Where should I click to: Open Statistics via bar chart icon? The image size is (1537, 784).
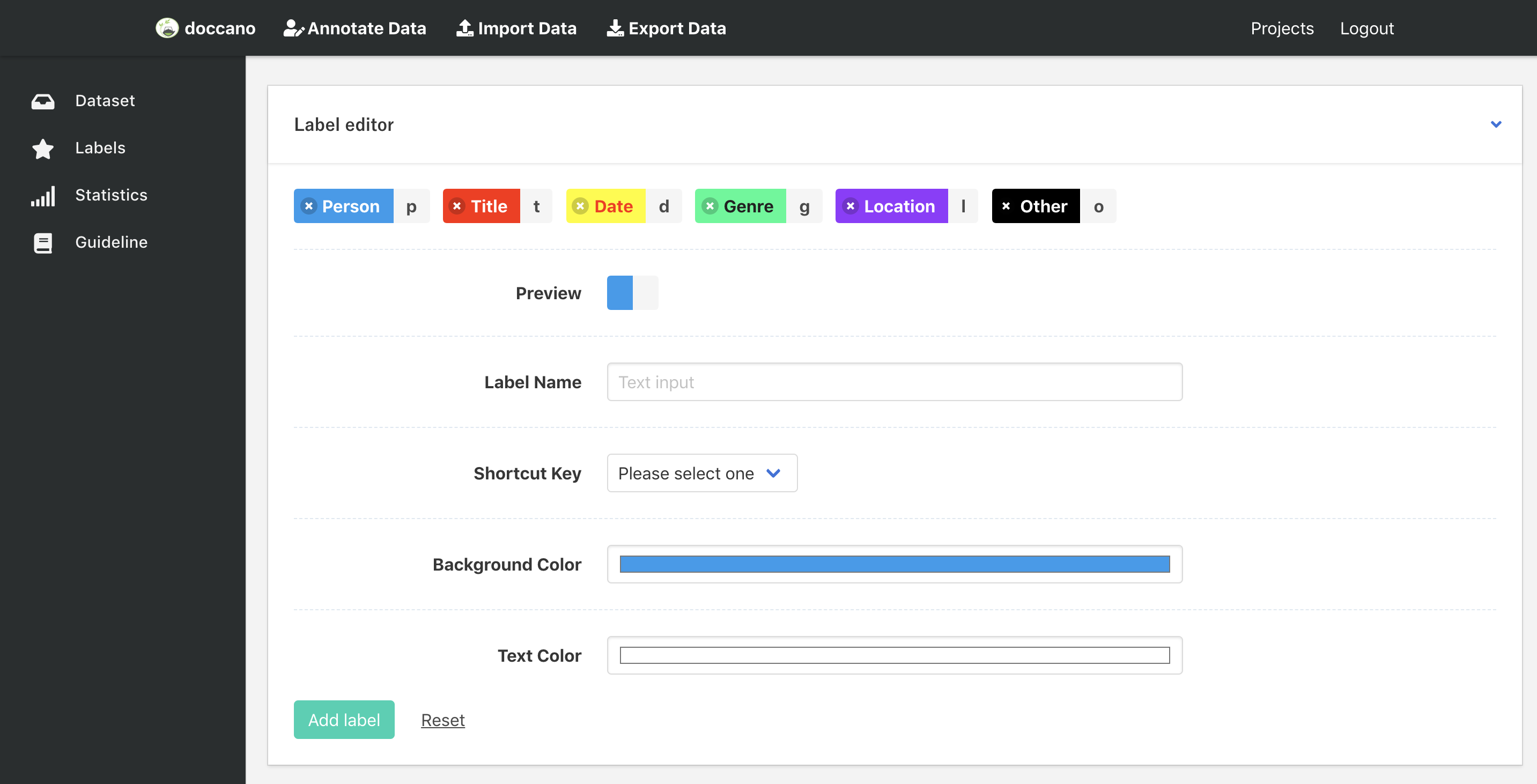[43, 195]
